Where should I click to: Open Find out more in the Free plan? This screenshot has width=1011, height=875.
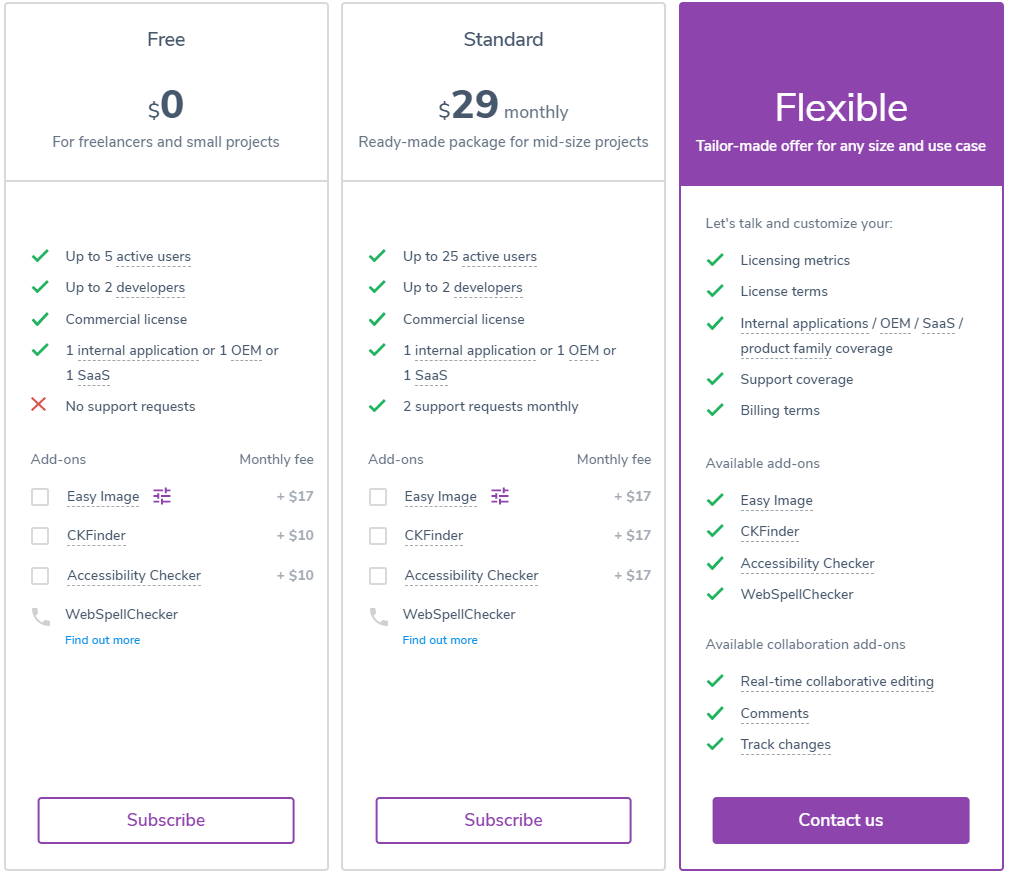tap(102, 639)
